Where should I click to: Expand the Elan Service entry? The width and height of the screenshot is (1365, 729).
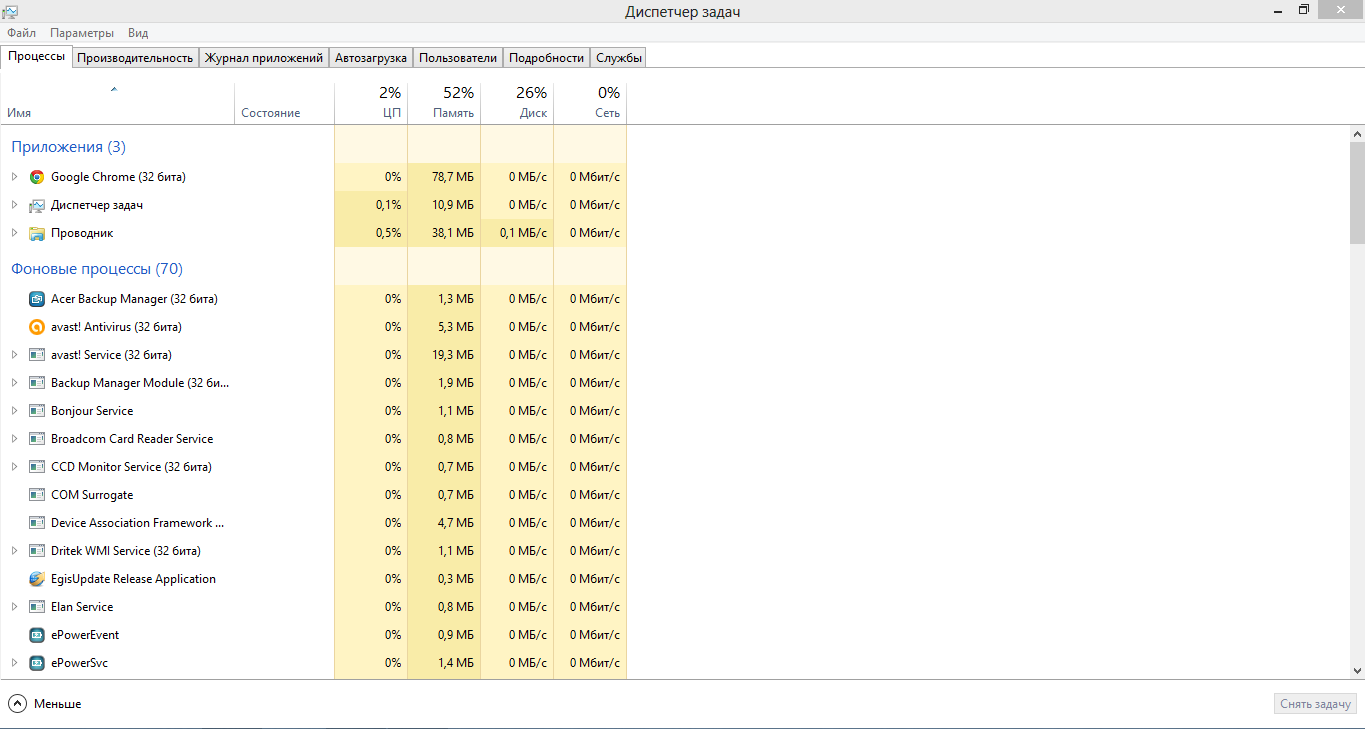(14, 607)
